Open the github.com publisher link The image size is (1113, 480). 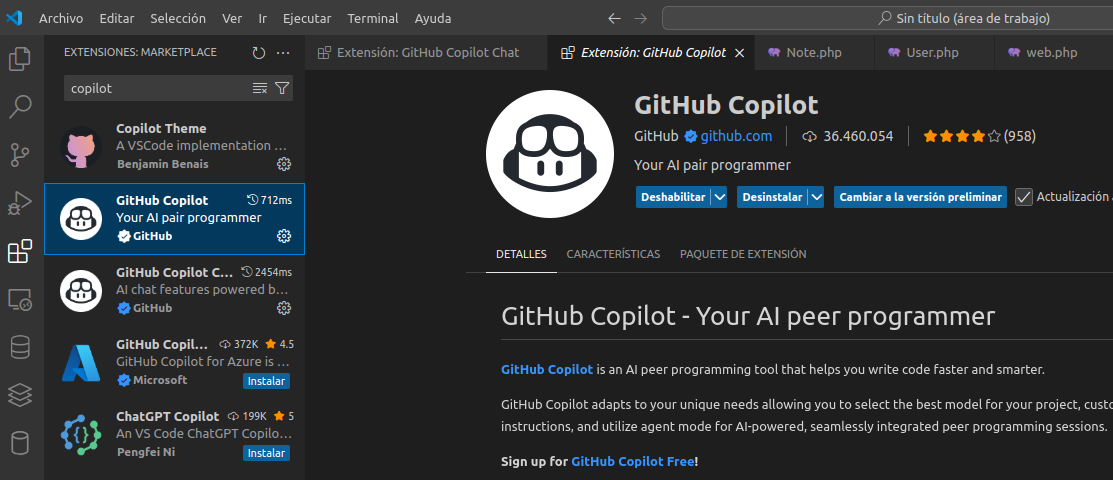pyautogui.click(x=736, y=136)
